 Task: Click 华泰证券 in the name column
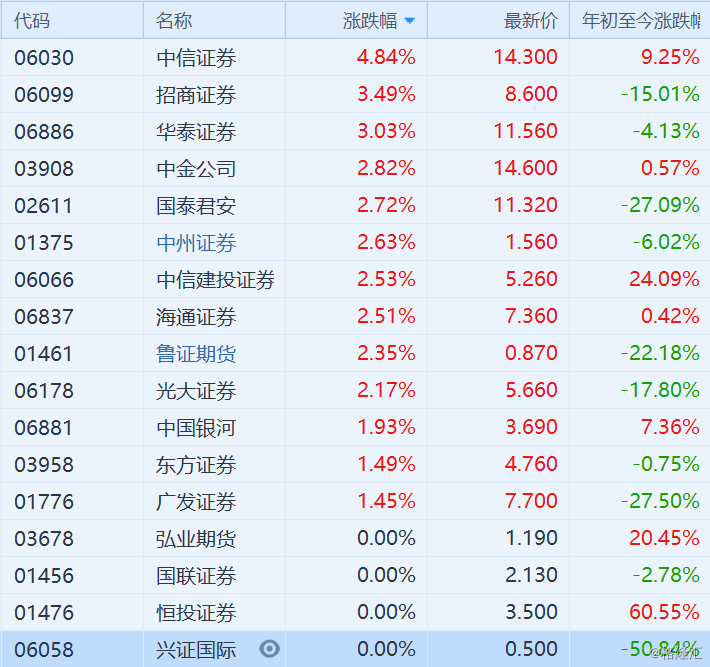click(196, 132)
